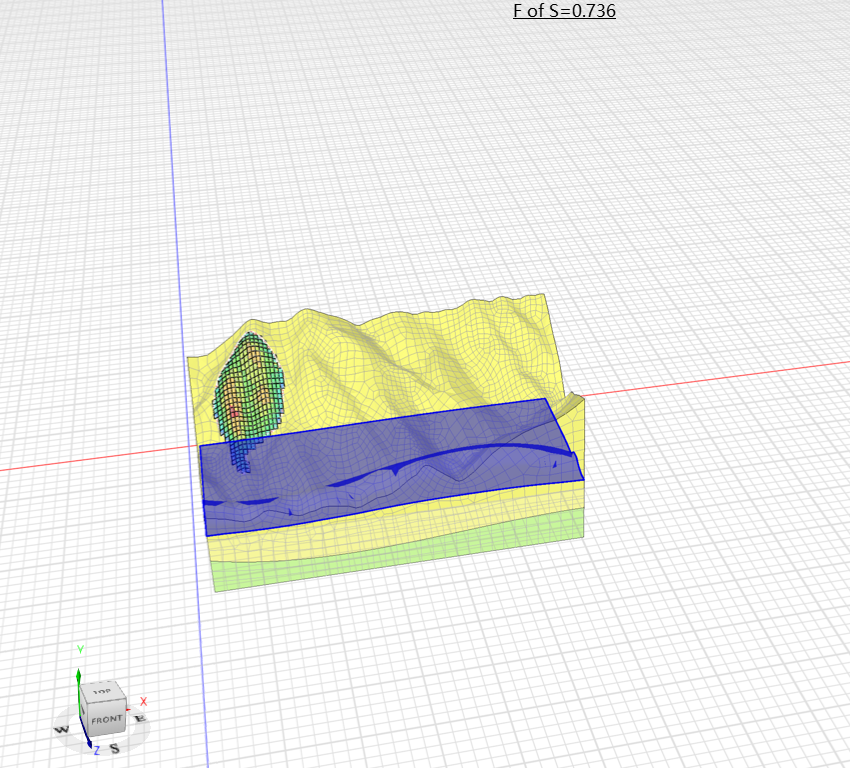
Task: Click the E letter on compass ring
Action: (139, 719)
